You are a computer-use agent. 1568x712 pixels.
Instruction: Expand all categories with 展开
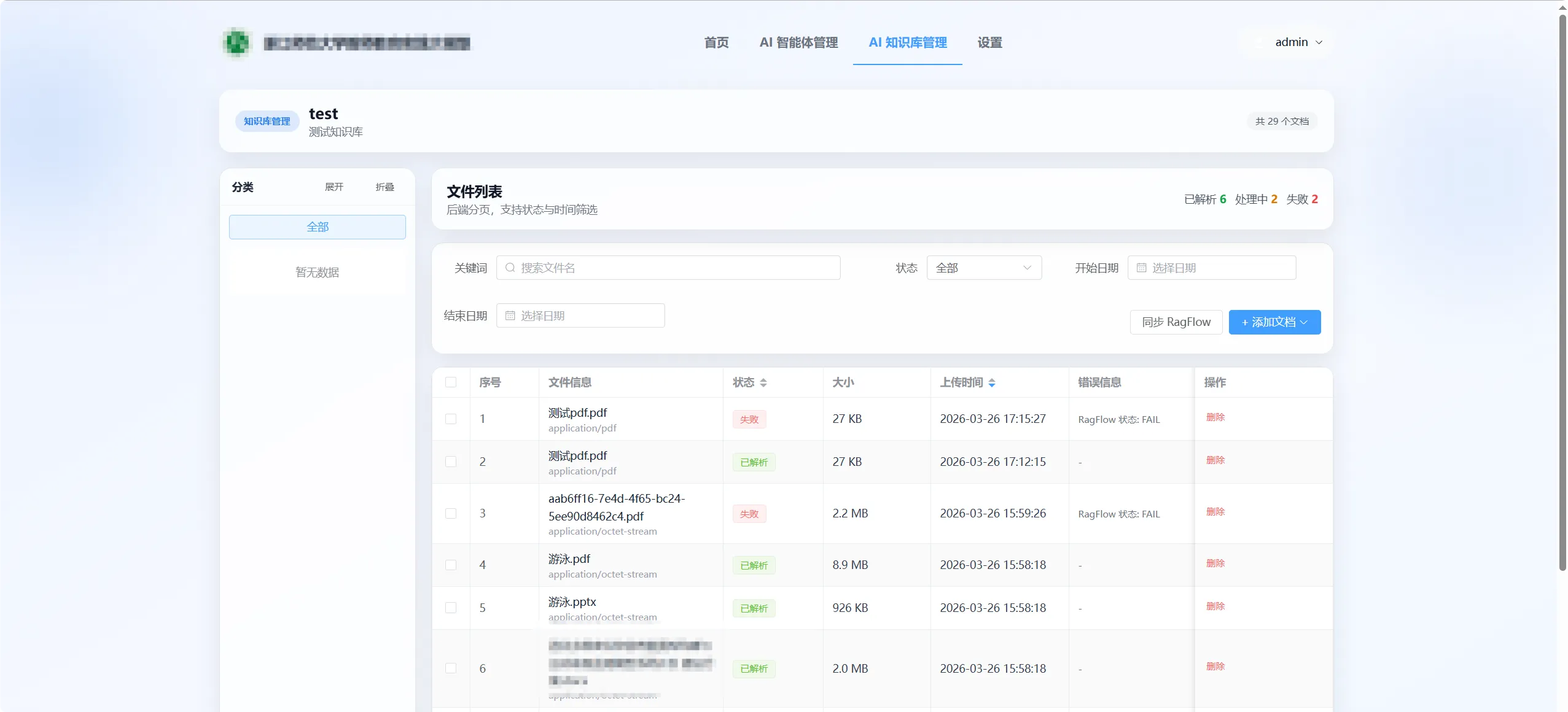click(x=334, y=187)
